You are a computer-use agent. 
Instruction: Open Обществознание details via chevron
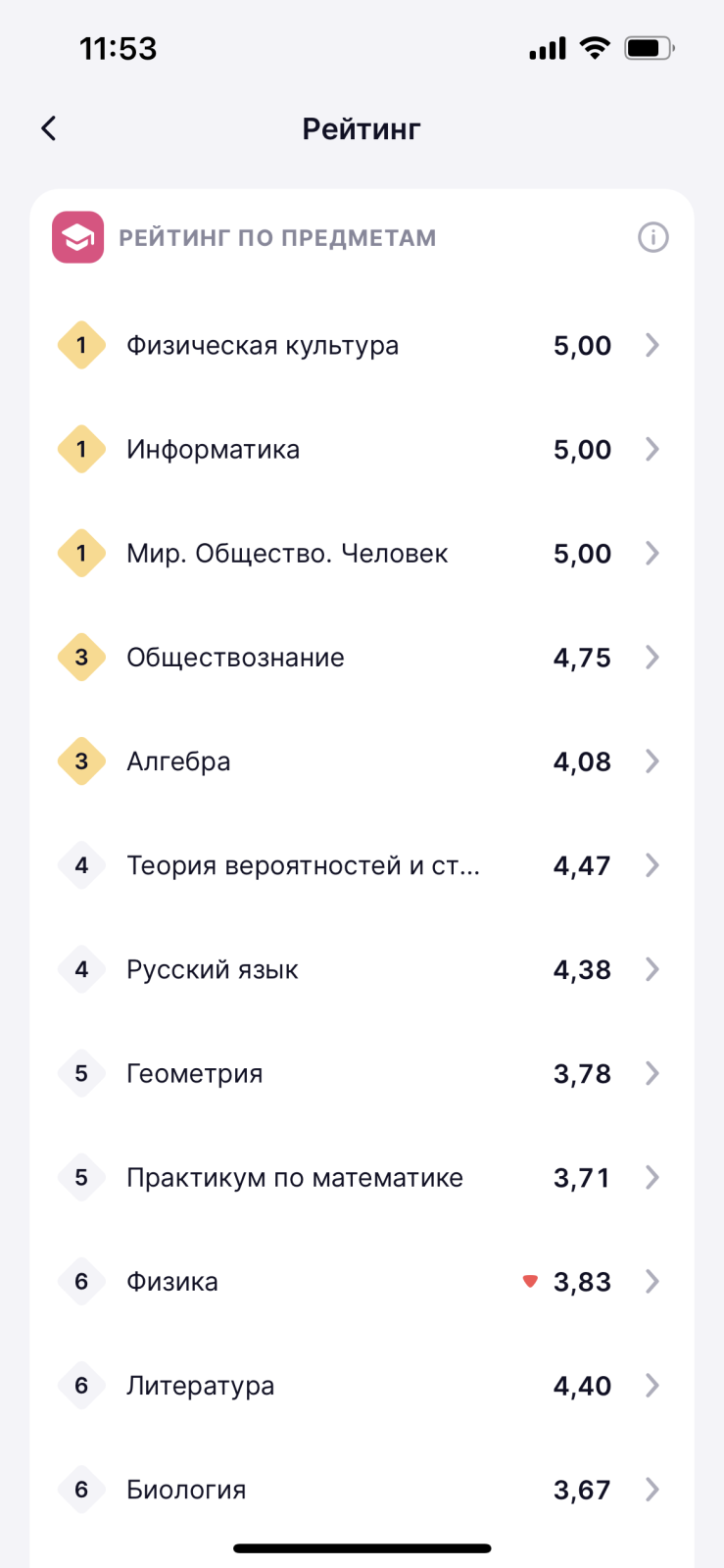pos(652,658)
